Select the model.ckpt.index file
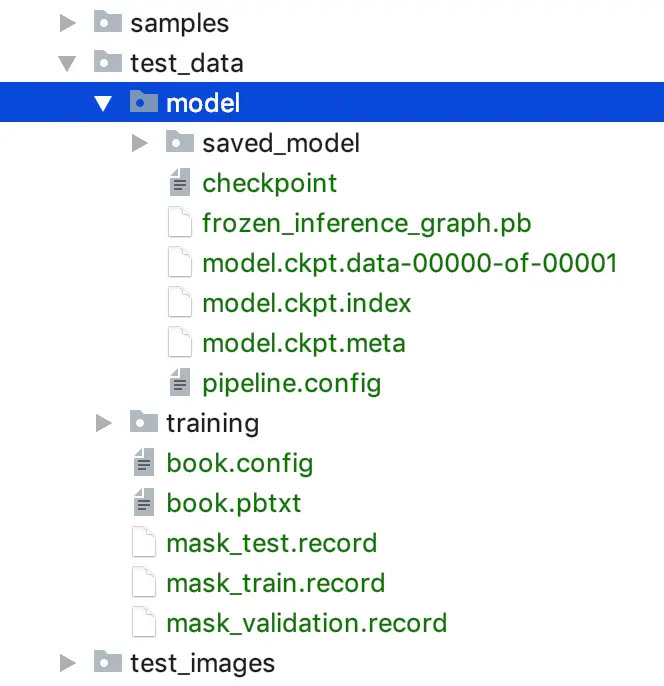The image size is (664, 686). pyautogui.click(x=306, y=303)
